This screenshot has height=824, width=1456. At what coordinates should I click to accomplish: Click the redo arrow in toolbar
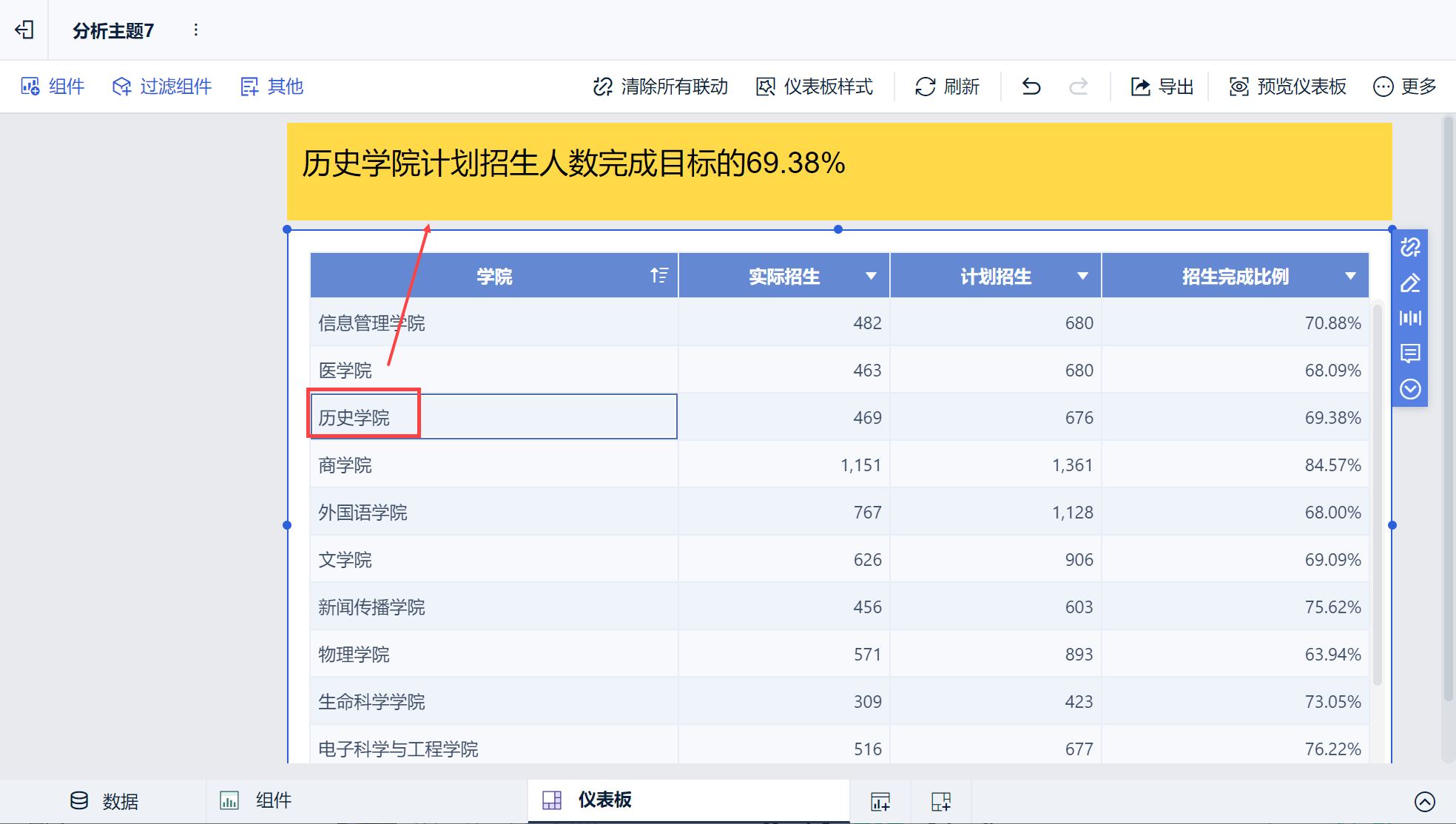(1078, 87)
